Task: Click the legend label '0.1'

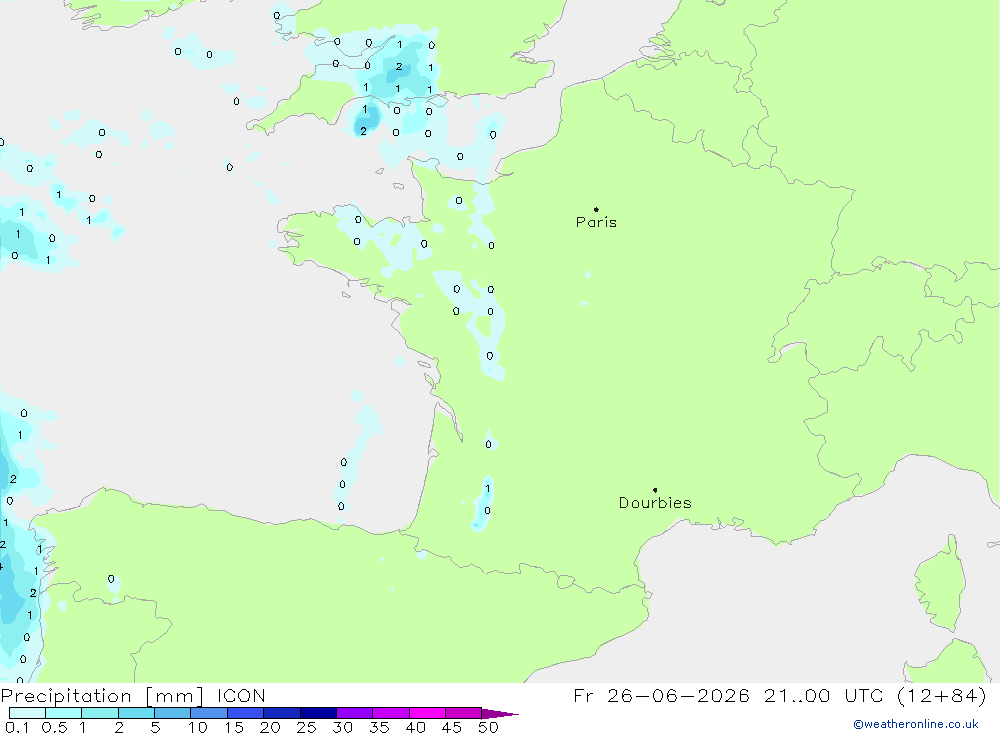Action: (17, 727)
